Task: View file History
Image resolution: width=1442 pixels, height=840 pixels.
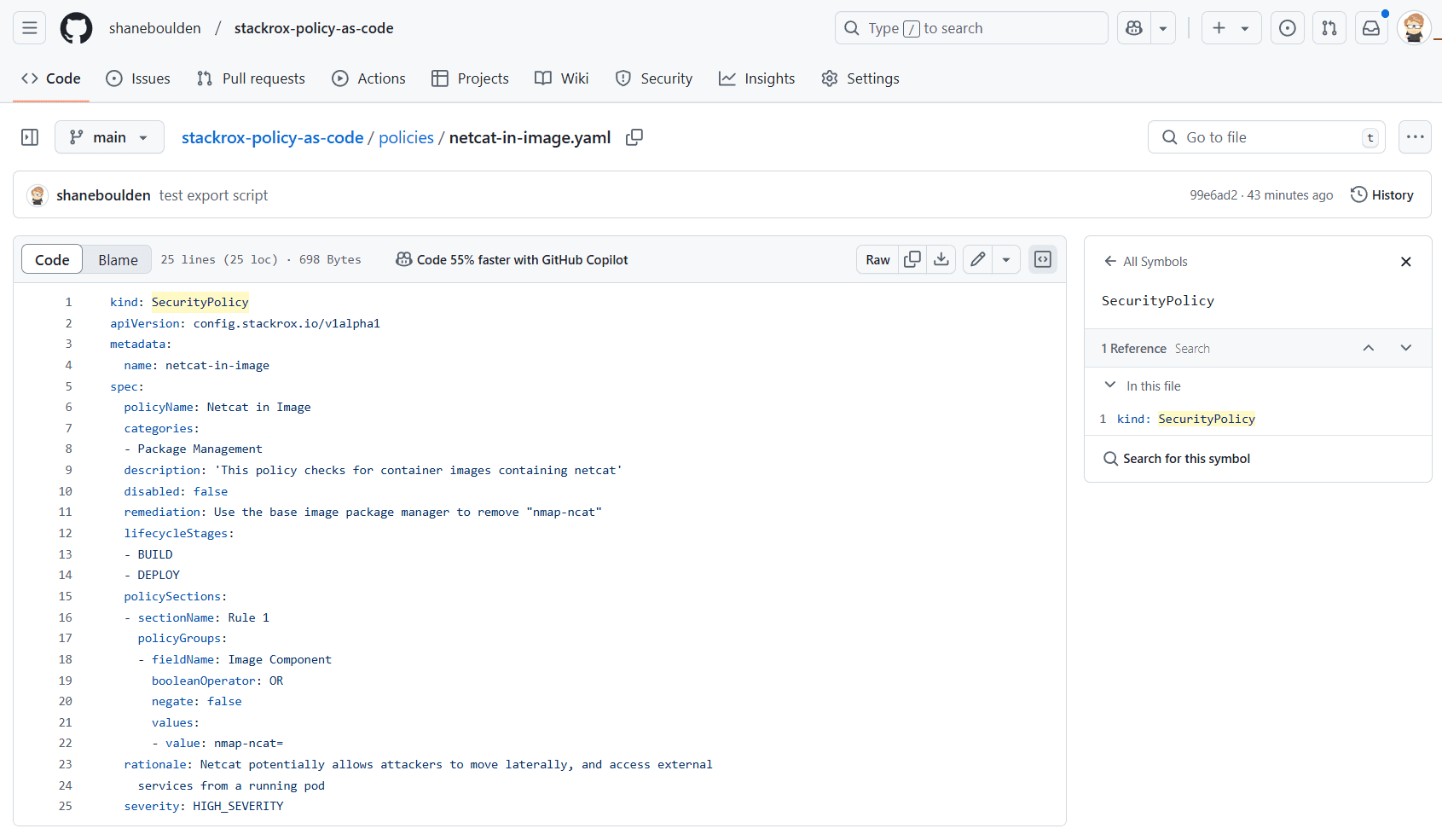Action: 1382,195
